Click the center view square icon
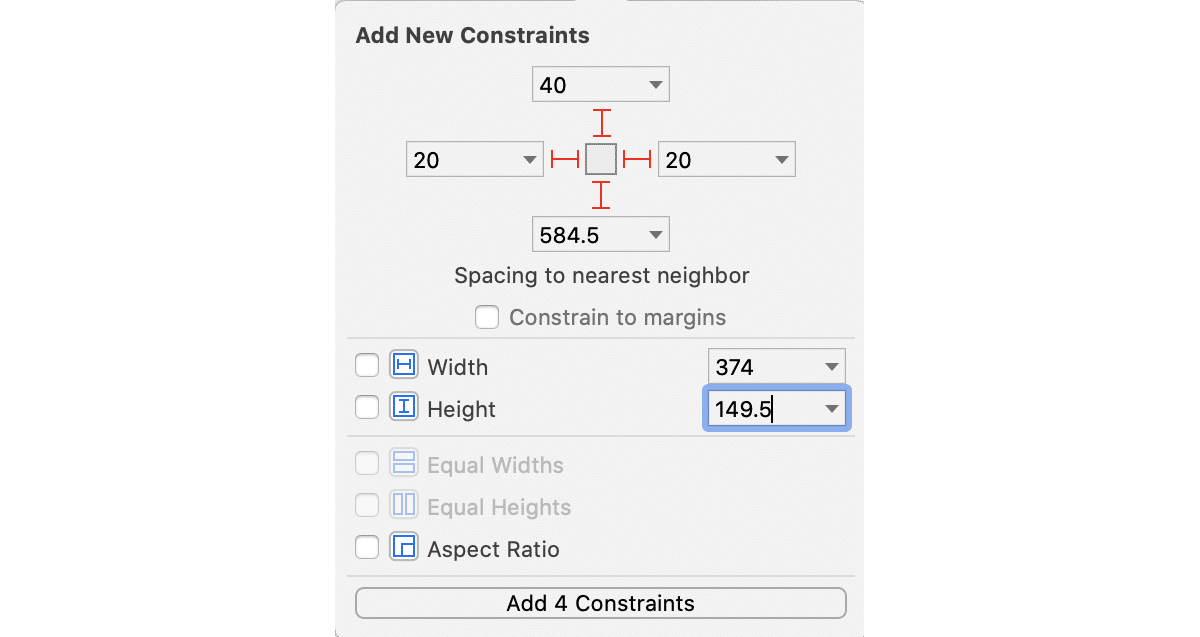The height and width of the screenshot is (637, 1200). 601,159
